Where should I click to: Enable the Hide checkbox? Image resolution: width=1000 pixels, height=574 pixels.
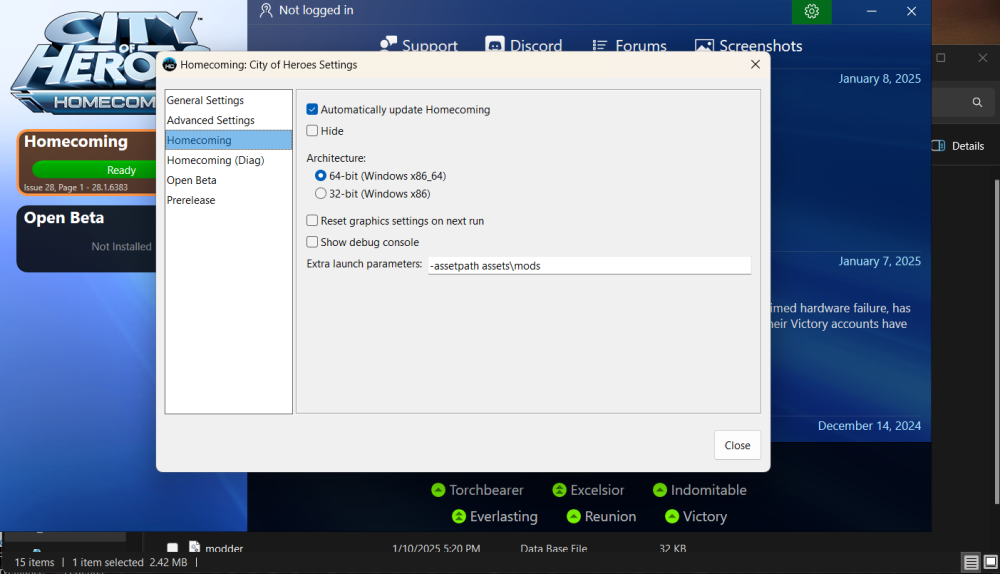point(313,131)
